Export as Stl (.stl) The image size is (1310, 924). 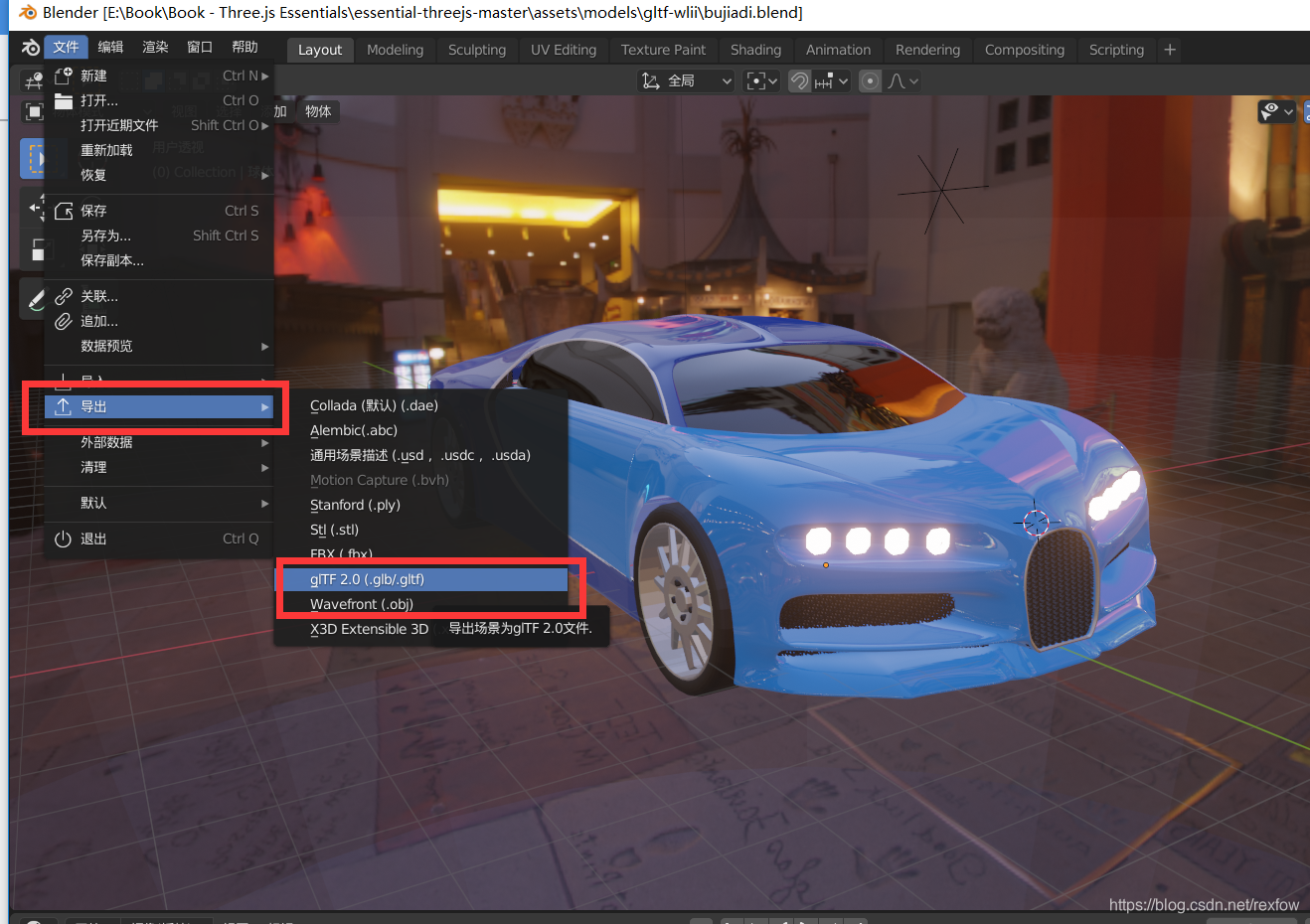tap(421, 530)
